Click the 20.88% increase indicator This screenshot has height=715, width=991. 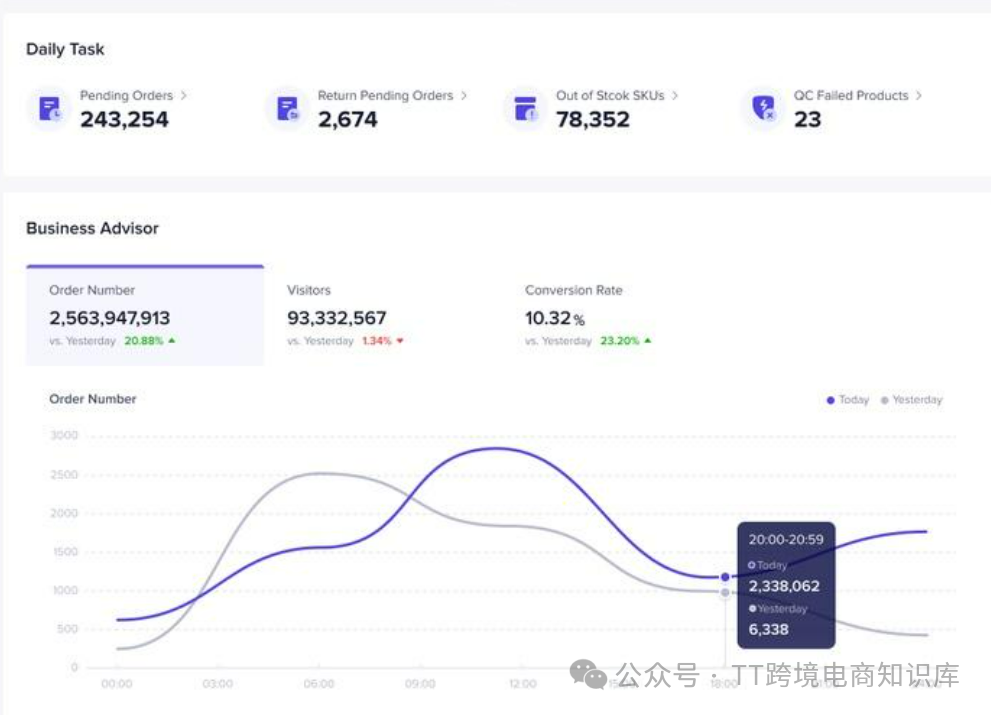(150, 341)
